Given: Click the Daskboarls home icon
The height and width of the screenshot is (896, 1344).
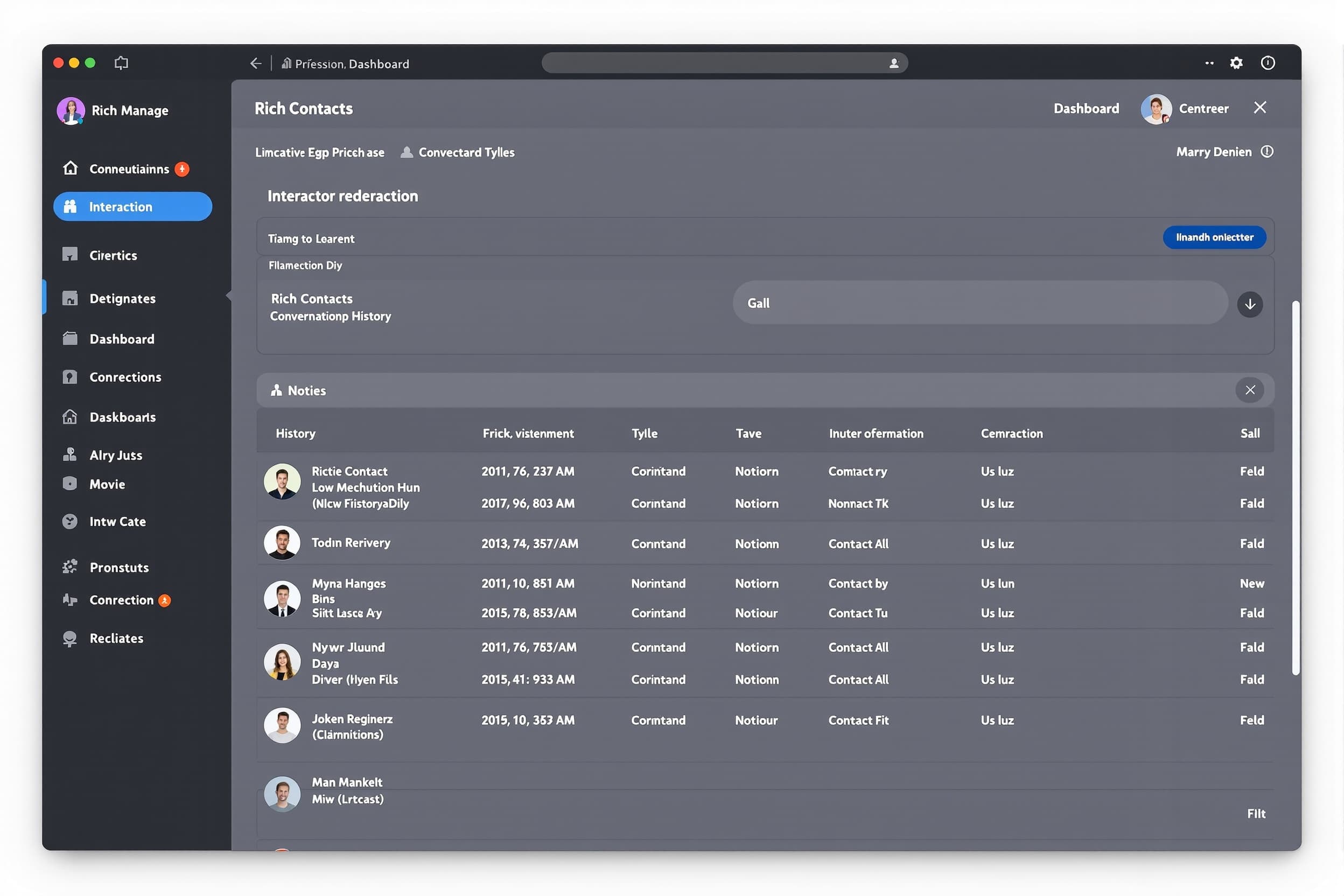Looking at the screenshot, I should 69,417.
